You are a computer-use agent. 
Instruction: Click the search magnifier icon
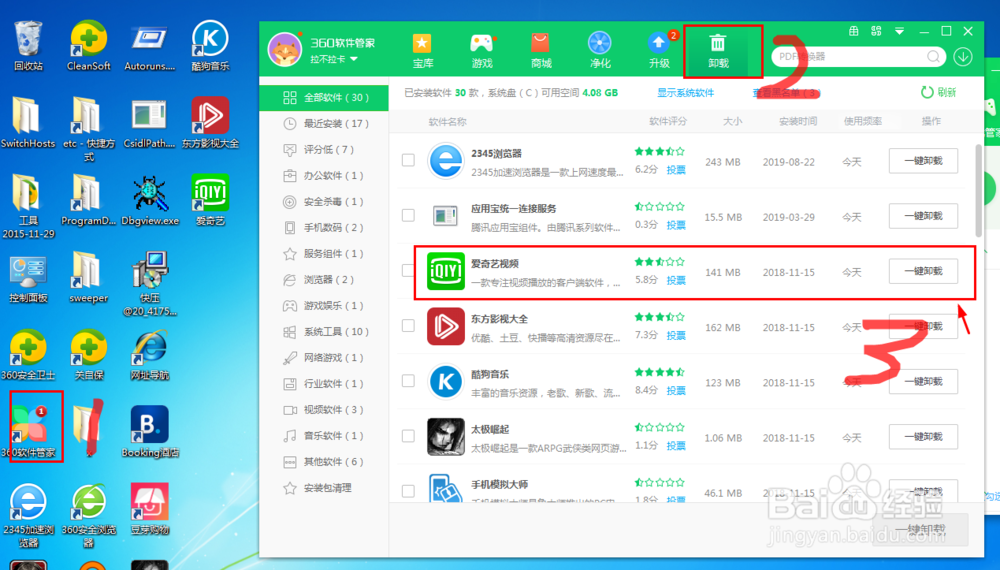pos(933,57)
